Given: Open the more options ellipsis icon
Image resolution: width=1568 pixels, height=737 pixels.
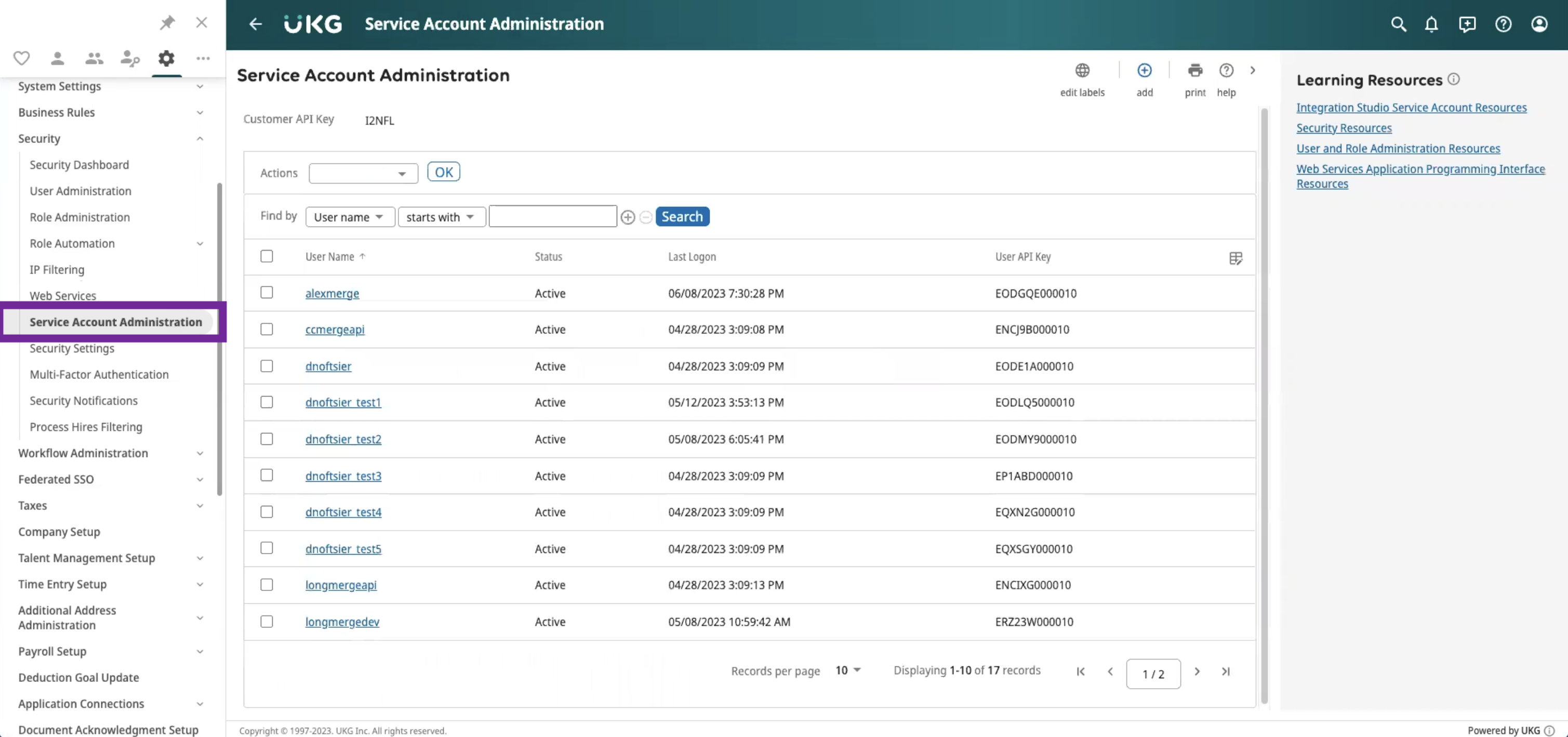Looking at the screenshot, I should [203, 59].
